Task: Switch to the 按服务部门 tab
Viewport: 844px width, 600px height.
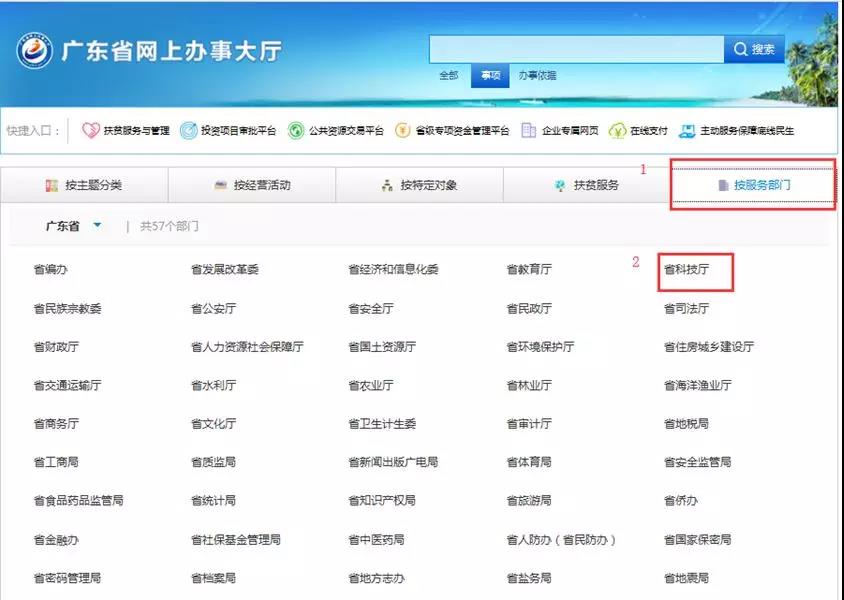Action: click(x=752, y=186)
